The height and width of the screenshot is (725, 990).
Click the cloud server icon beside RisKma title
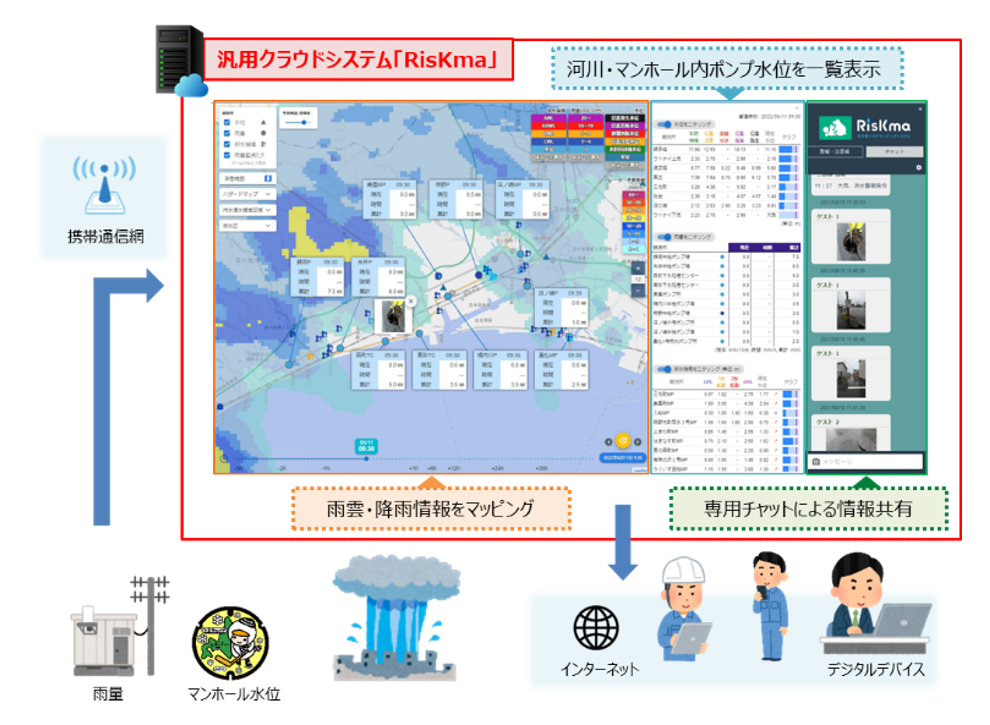tap(181, 61)
